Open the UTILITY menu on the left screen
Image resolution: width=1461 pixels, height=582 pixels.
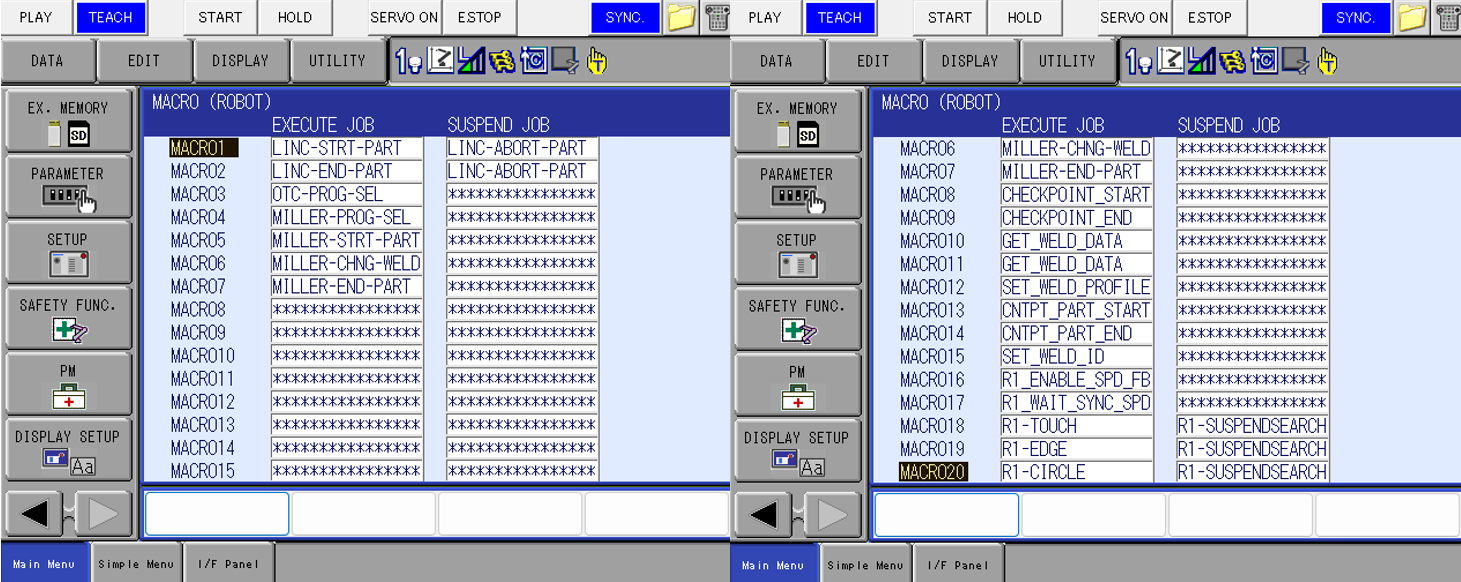click(x=337, y=61)
